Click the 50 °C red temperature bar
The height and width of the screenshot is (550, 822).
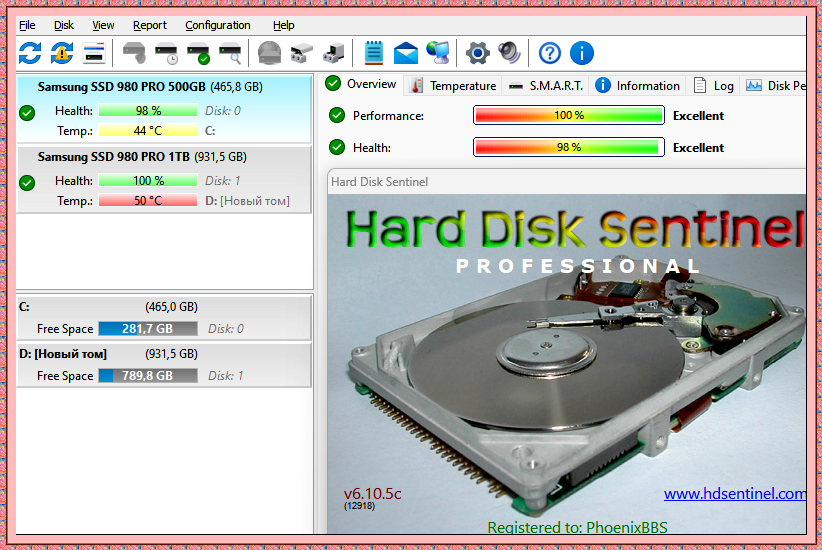[148, 201]
